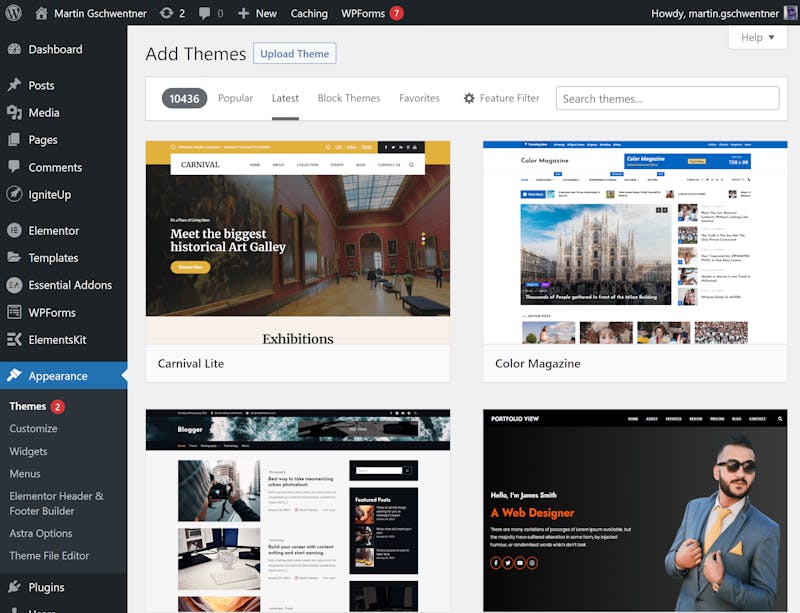Click the Templates folder icon

[x=14, y=257]
